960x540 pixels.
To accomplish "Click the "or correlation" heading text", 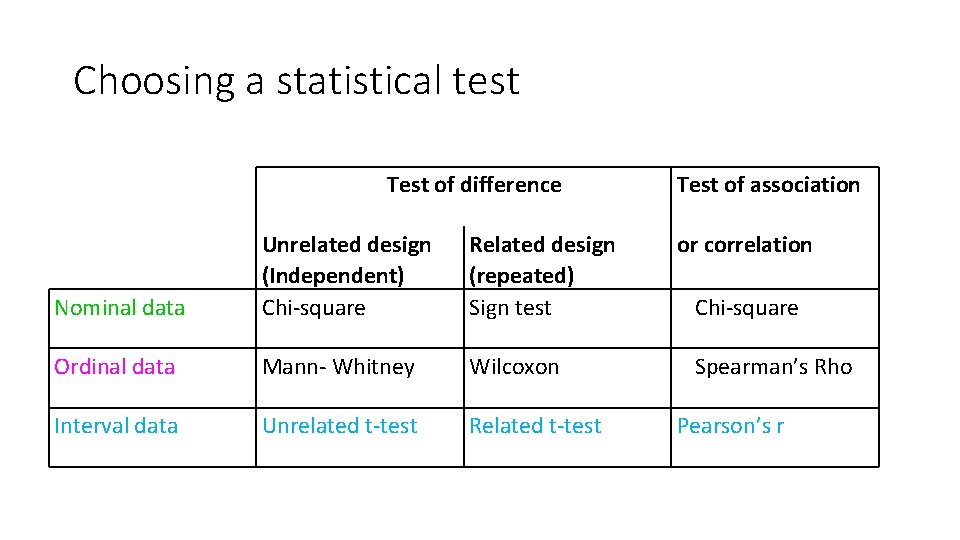I will (x=744, y=245).
